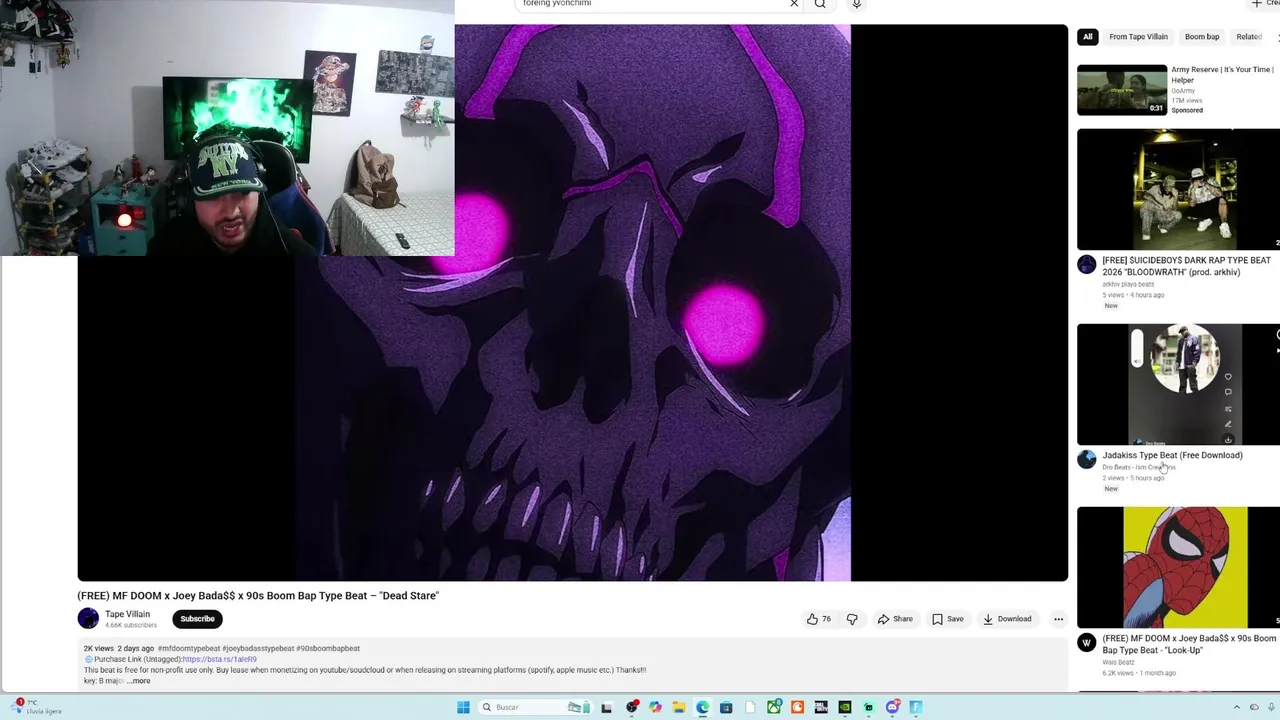Image resolution: width=1280 pixels, height=720 pixels.
Task: Open the Windows Start menu
Action: click(463, 707)
